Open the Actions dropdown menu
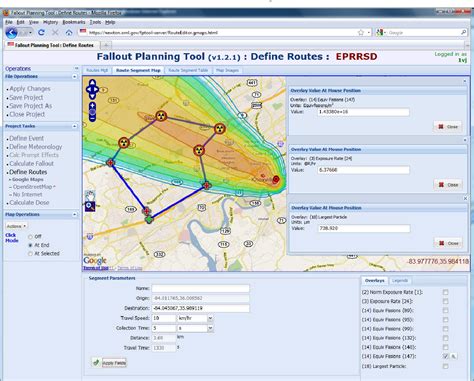This screenshot has width=474, height=381. coord(16,226)
